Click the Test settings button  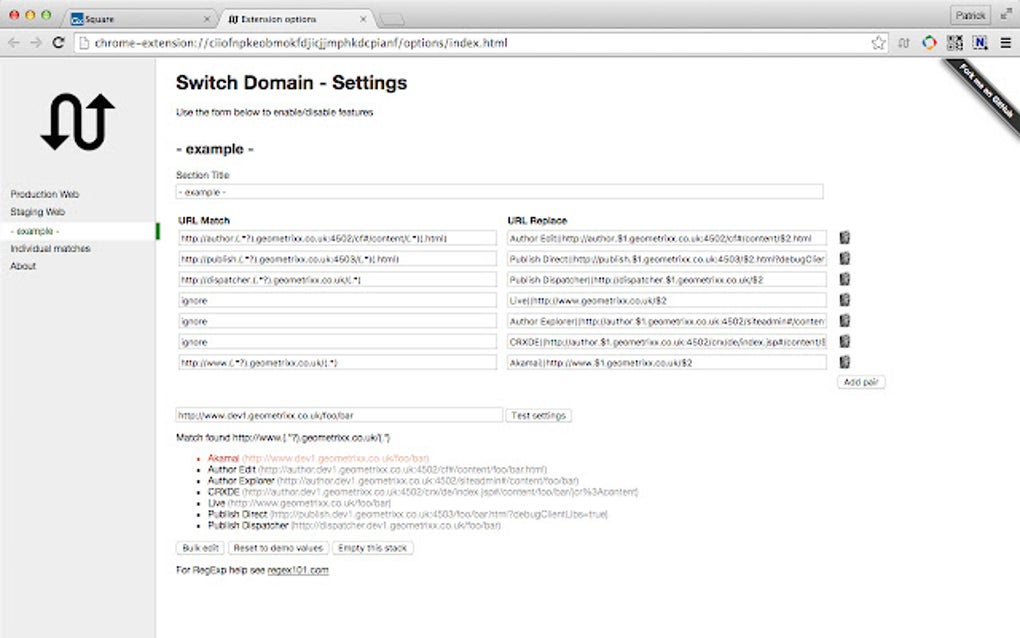pos(538,415)
